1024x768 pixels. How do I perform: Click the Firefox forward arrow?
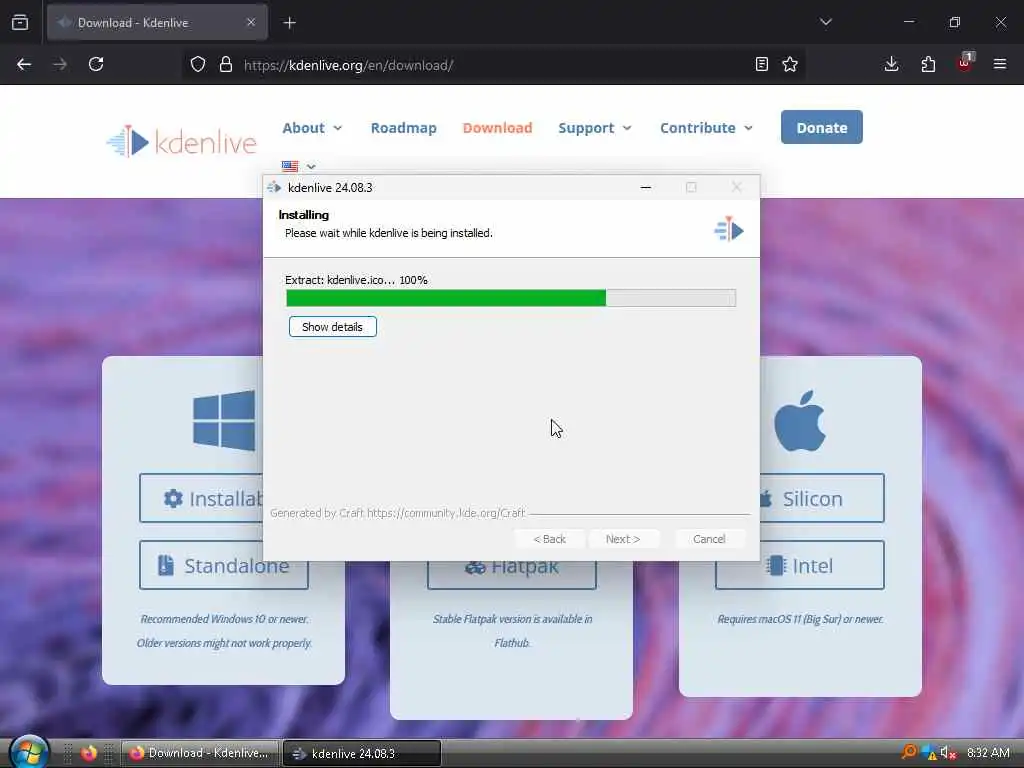(x=59, y=64)
